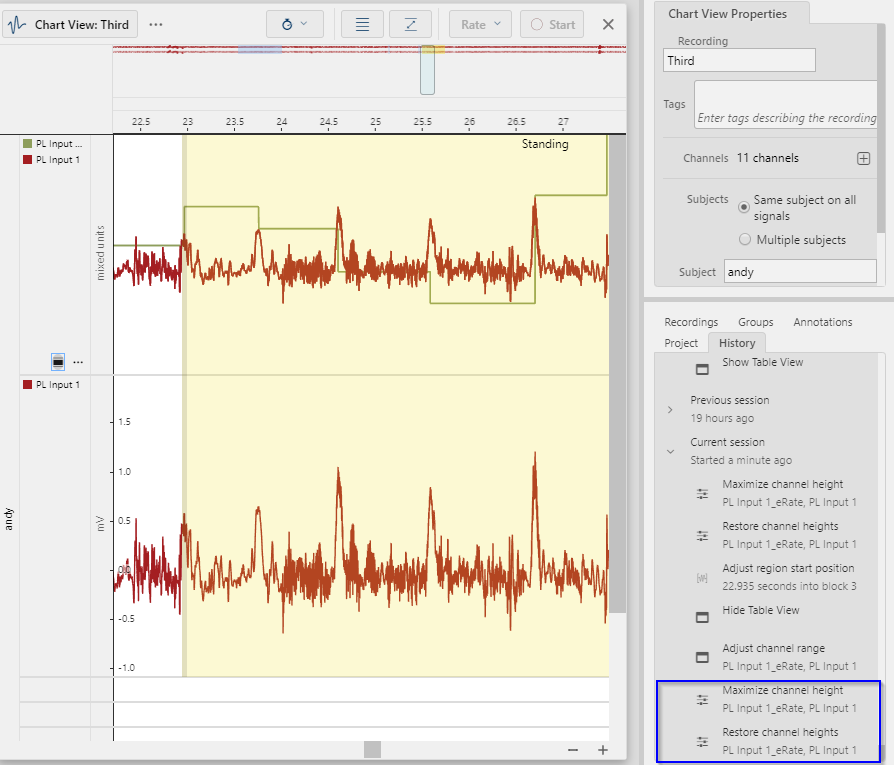Zoom in using the plus icon

603,750
